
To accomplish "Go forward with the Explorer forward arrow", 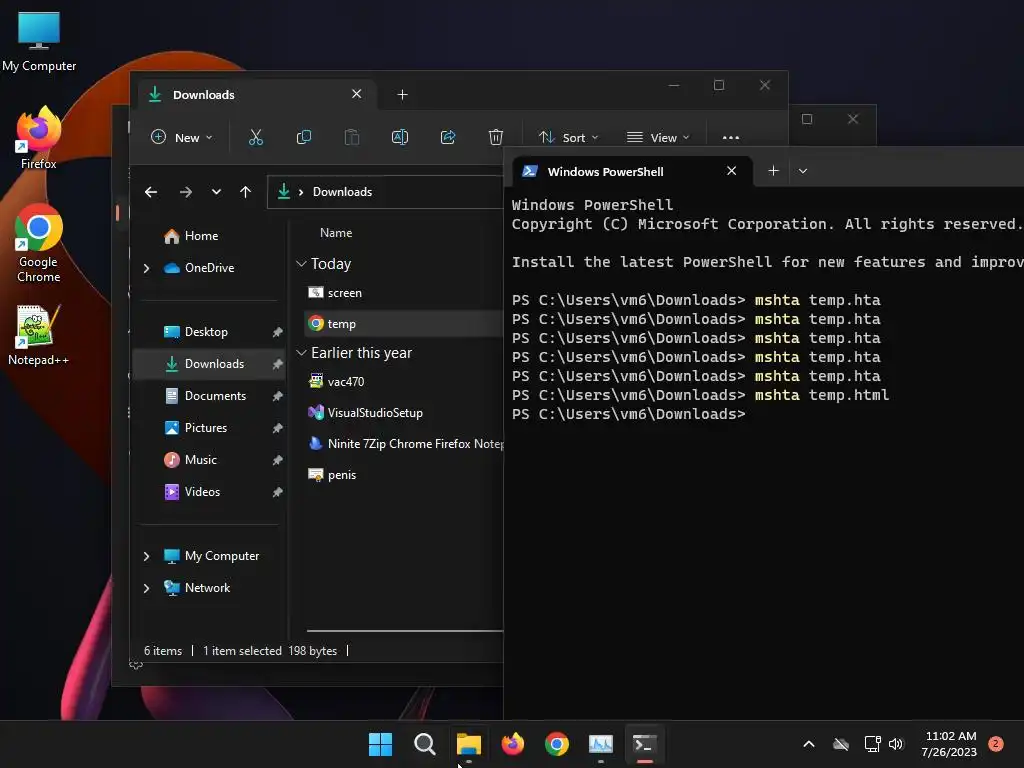I will [x=185, y=192].
